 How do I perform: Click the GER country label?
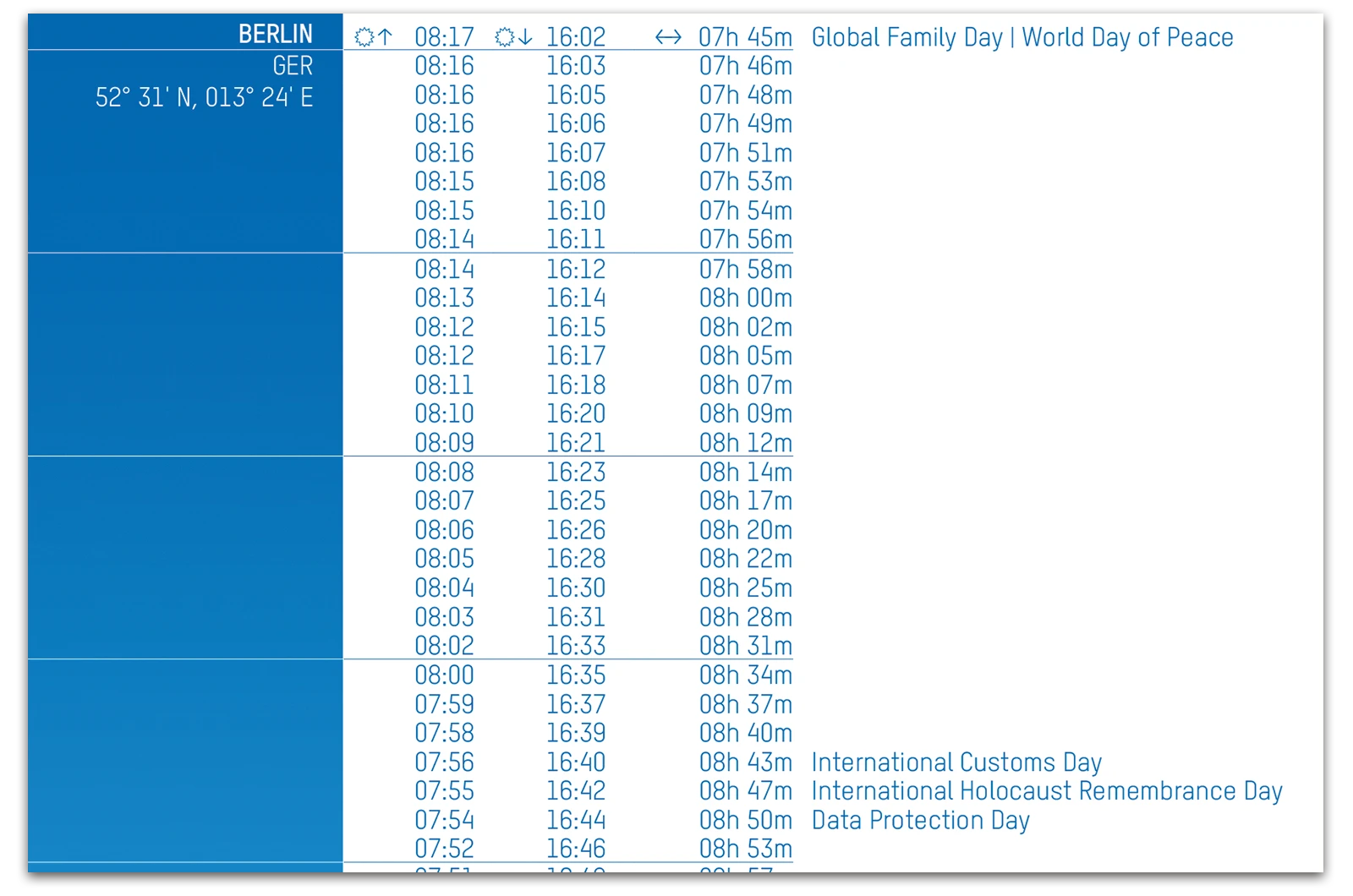point(293,66)
